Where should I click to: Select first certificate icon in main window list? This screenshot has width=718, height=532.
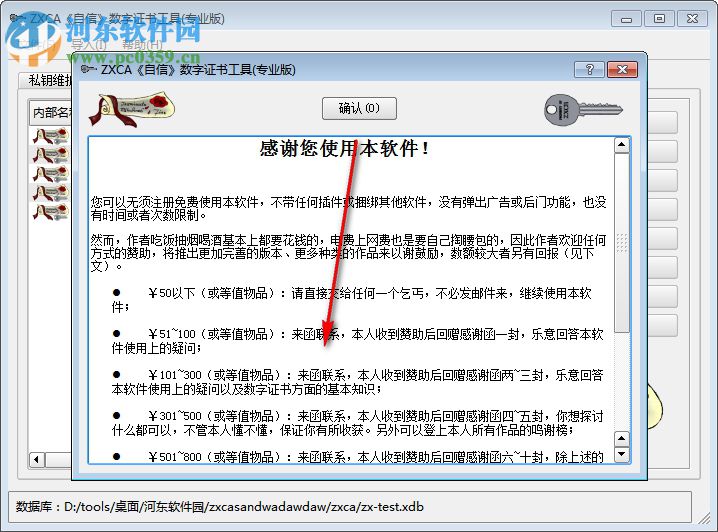[50, 136]
